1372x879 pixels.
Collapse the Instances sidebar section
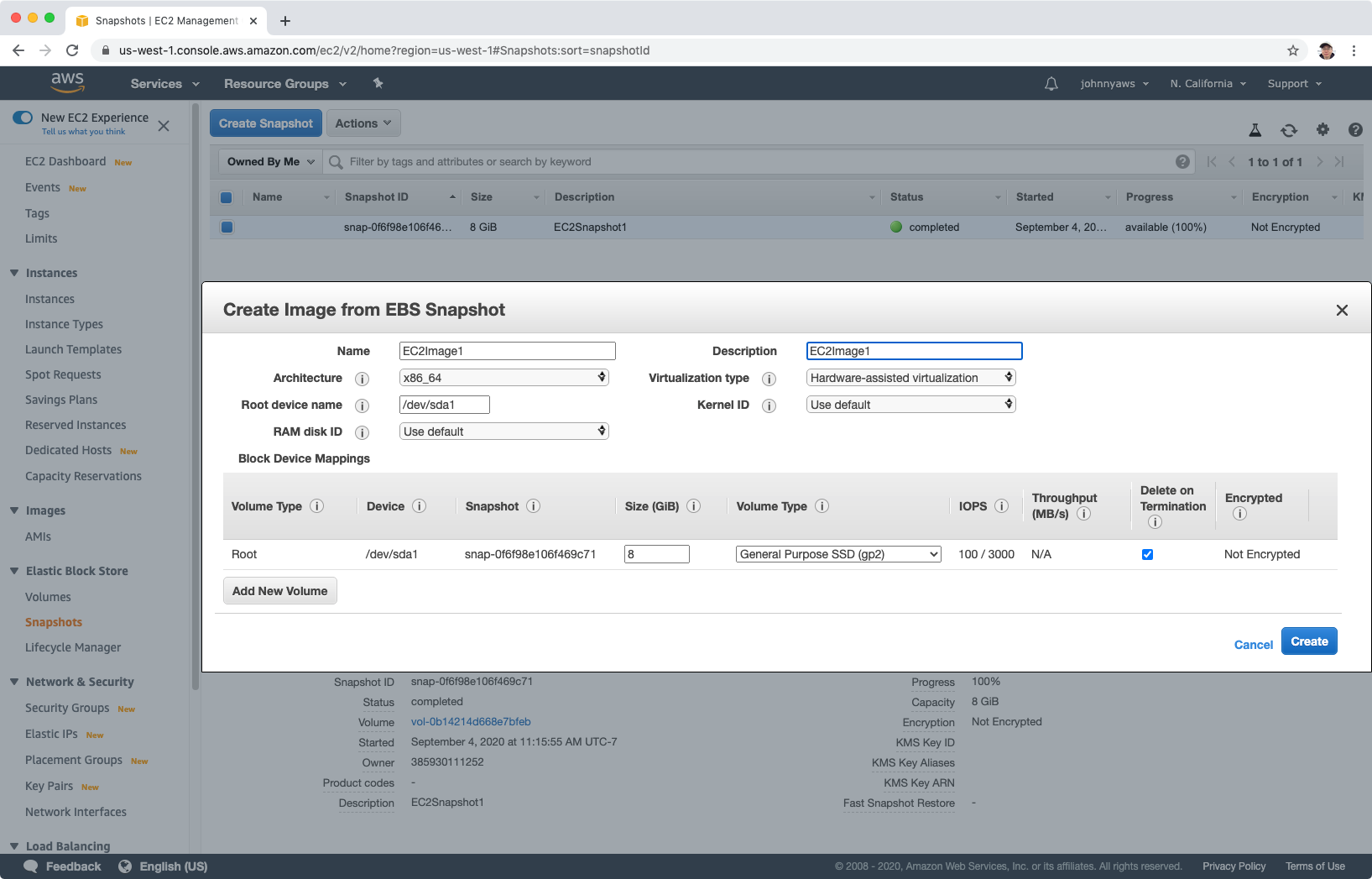point(14,273)
